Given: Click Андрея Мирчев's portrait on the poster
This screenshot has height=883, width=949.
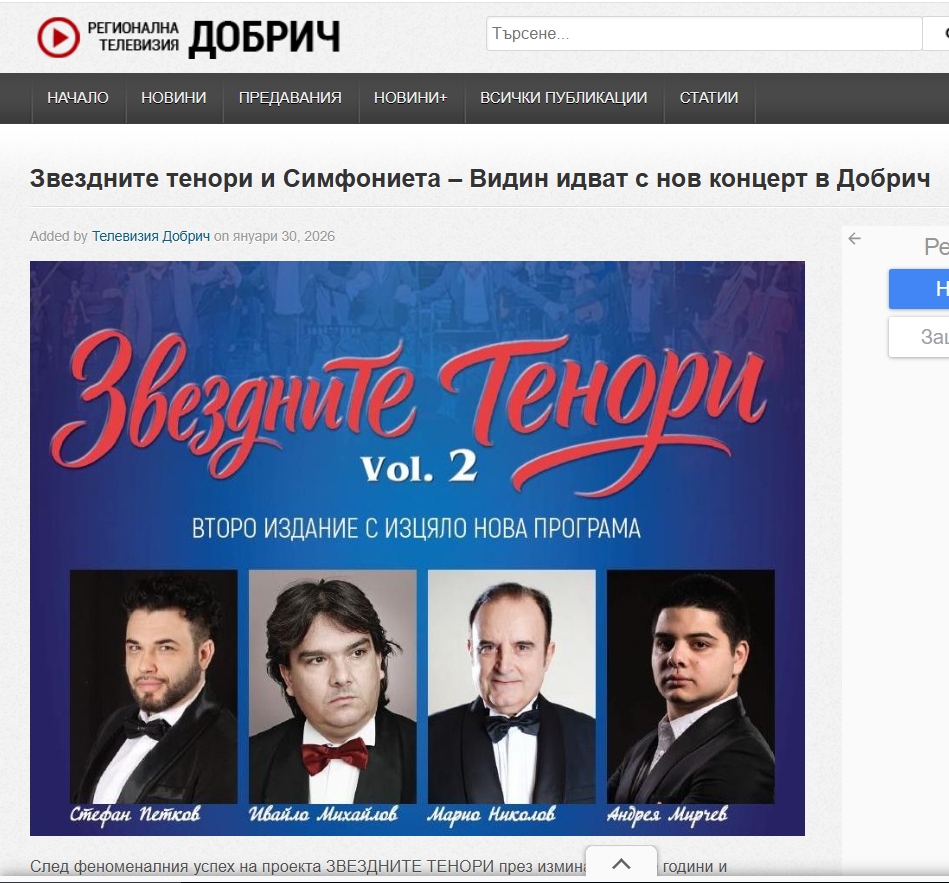Looking at the screenshot, I should point(691,686).
